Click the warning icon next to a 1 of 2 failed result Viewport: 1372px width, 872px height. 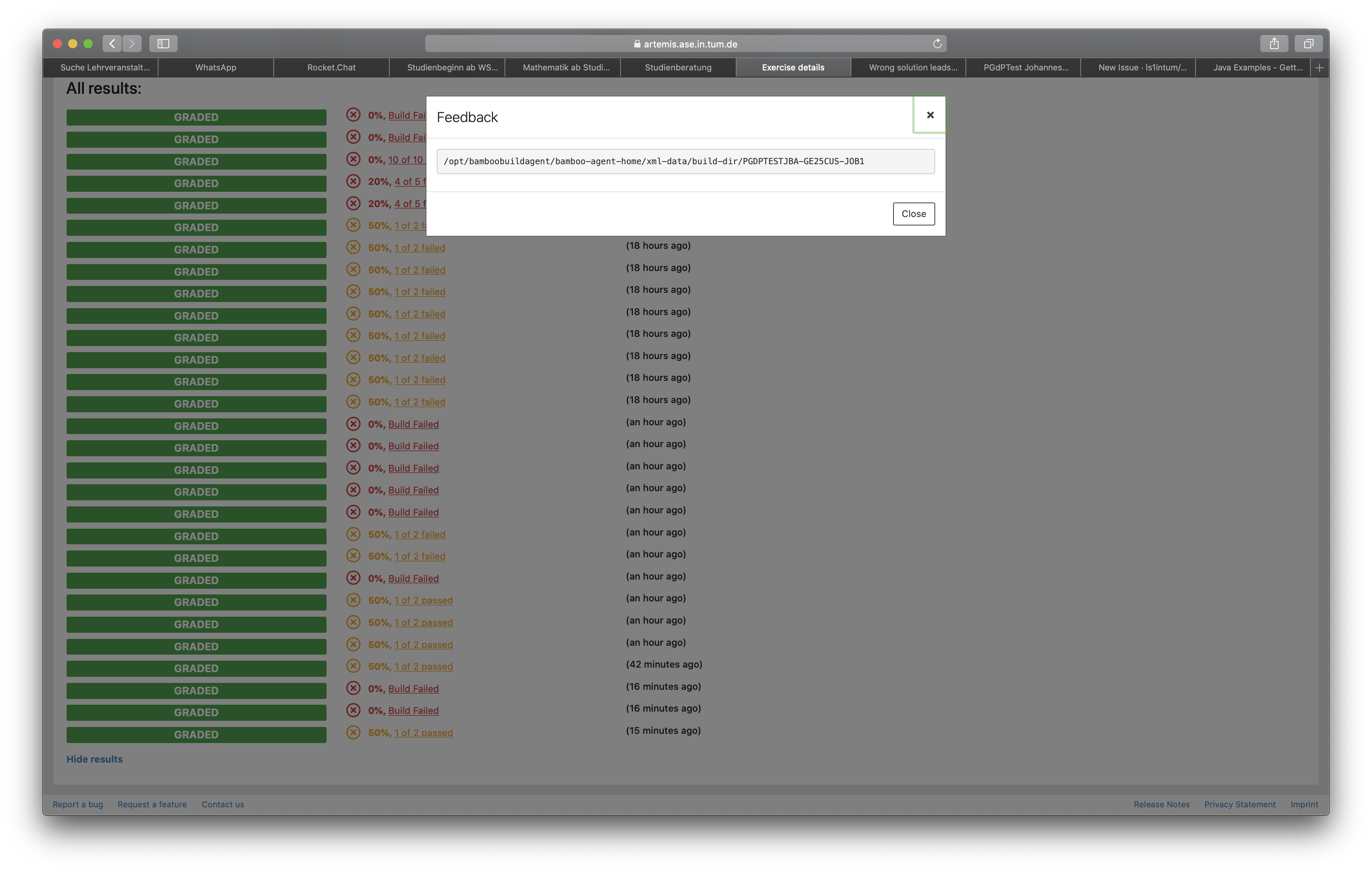tap(353, 247)
